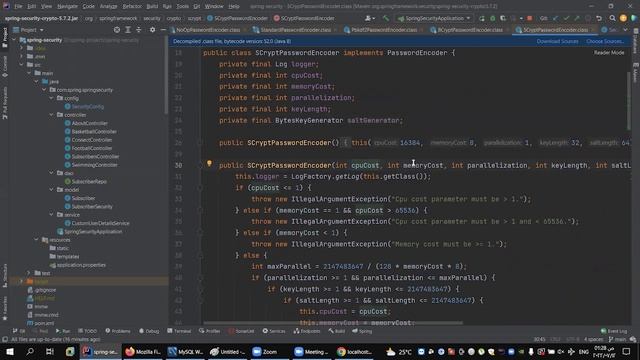Image resolution: width=640 pixels, height=360 pixels.
Task: Click the yellow lightbulb intention icon on line 30
Action: [x=209, y=163]
